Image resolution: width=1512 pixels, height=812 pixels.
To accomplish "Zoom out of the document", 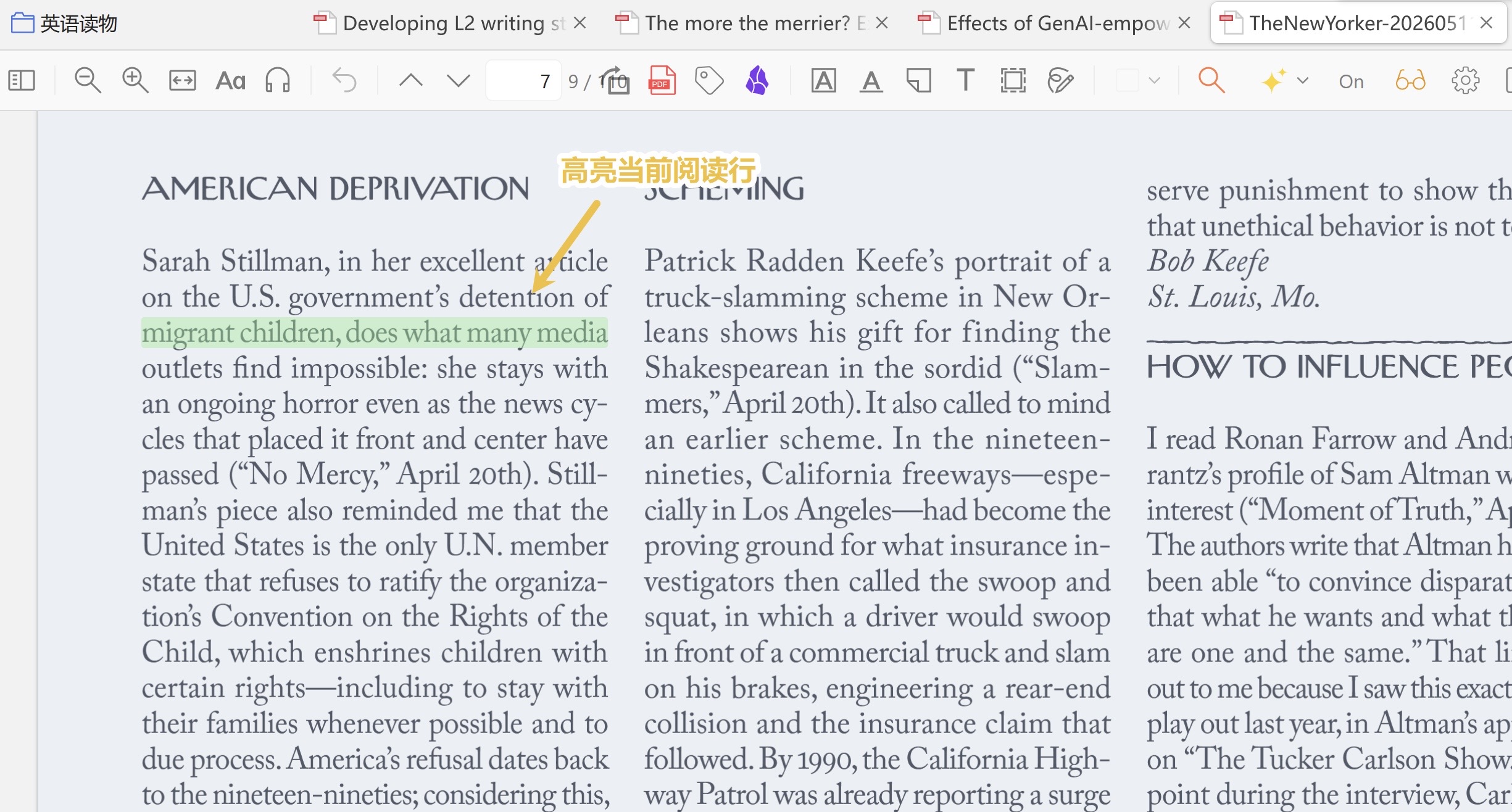I will 87,80.
